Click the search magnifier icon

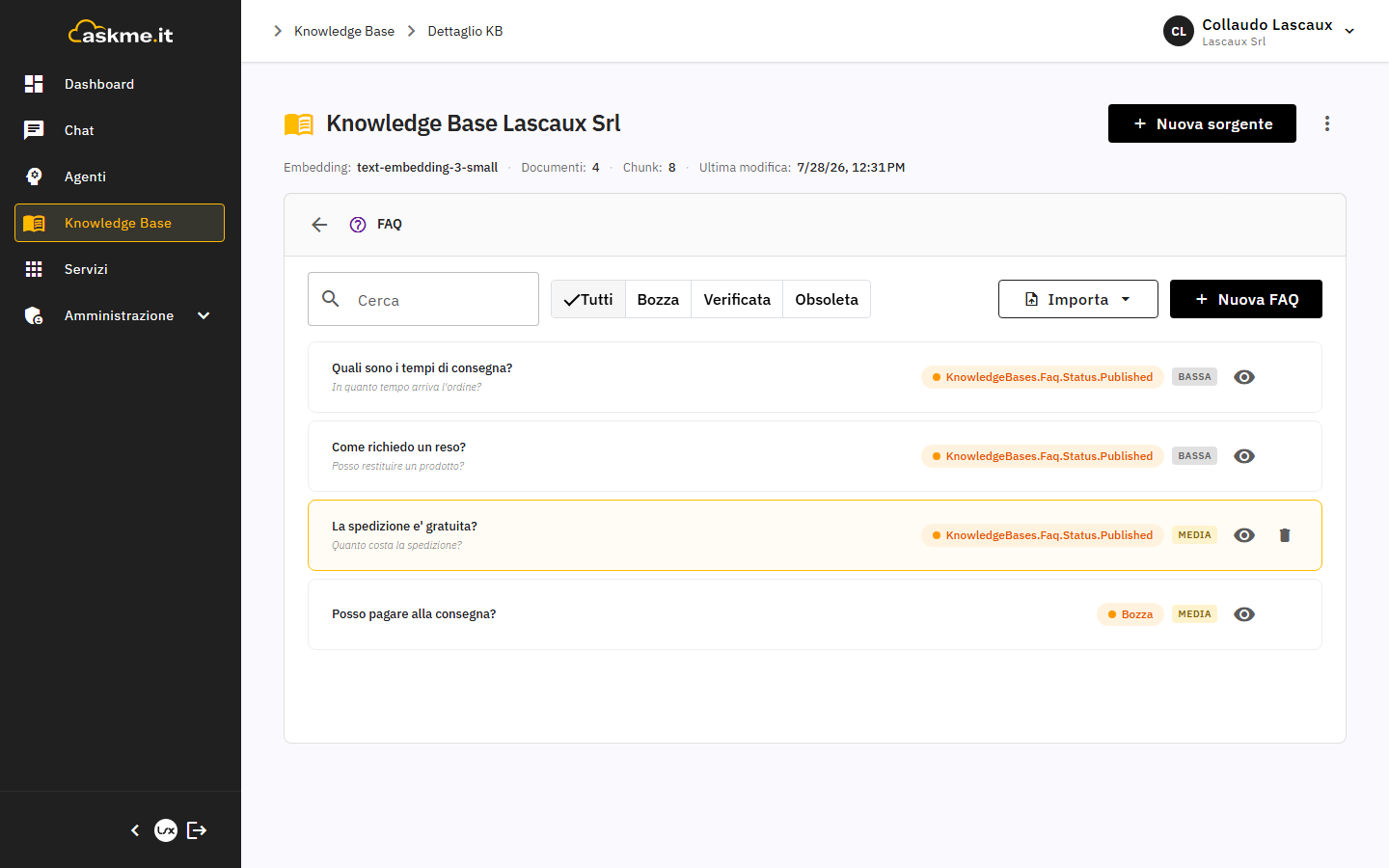[x=331, y=299]
